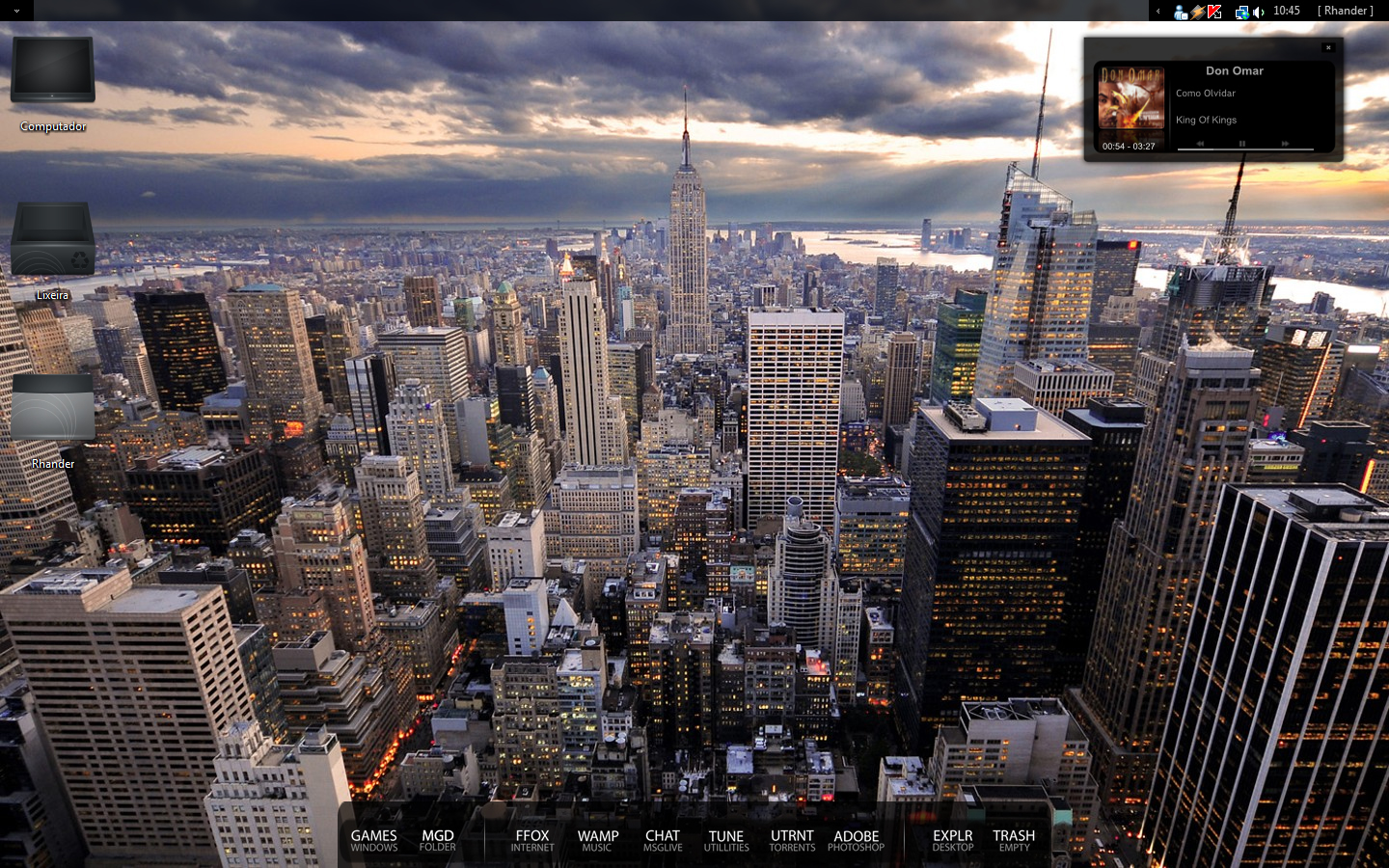
Task: Click the 00:54 - 03:27 elapsed time text
Action: (x=1129, y=147)
